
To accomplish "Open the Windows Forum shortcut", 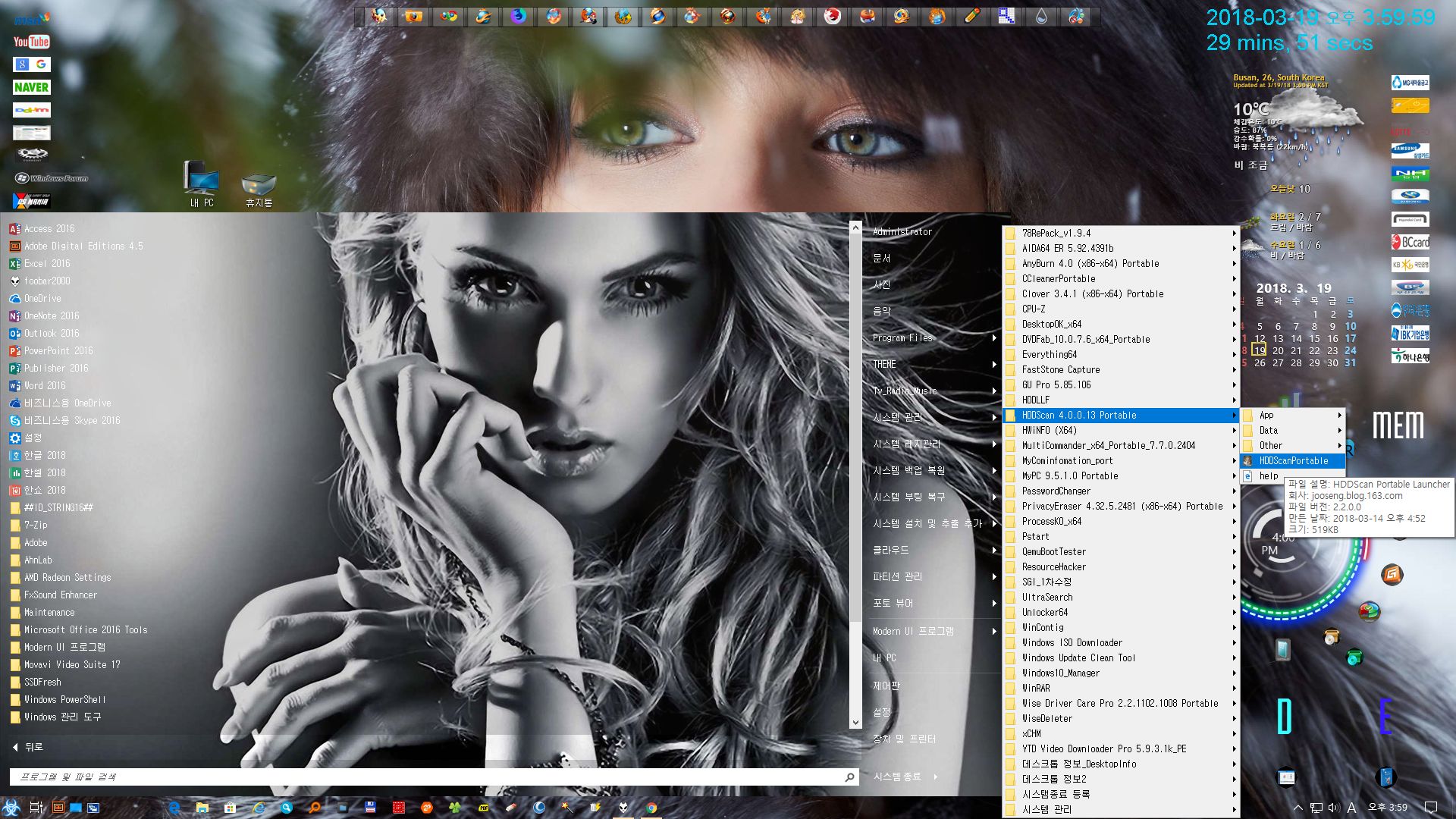I will tap(52, 178).
